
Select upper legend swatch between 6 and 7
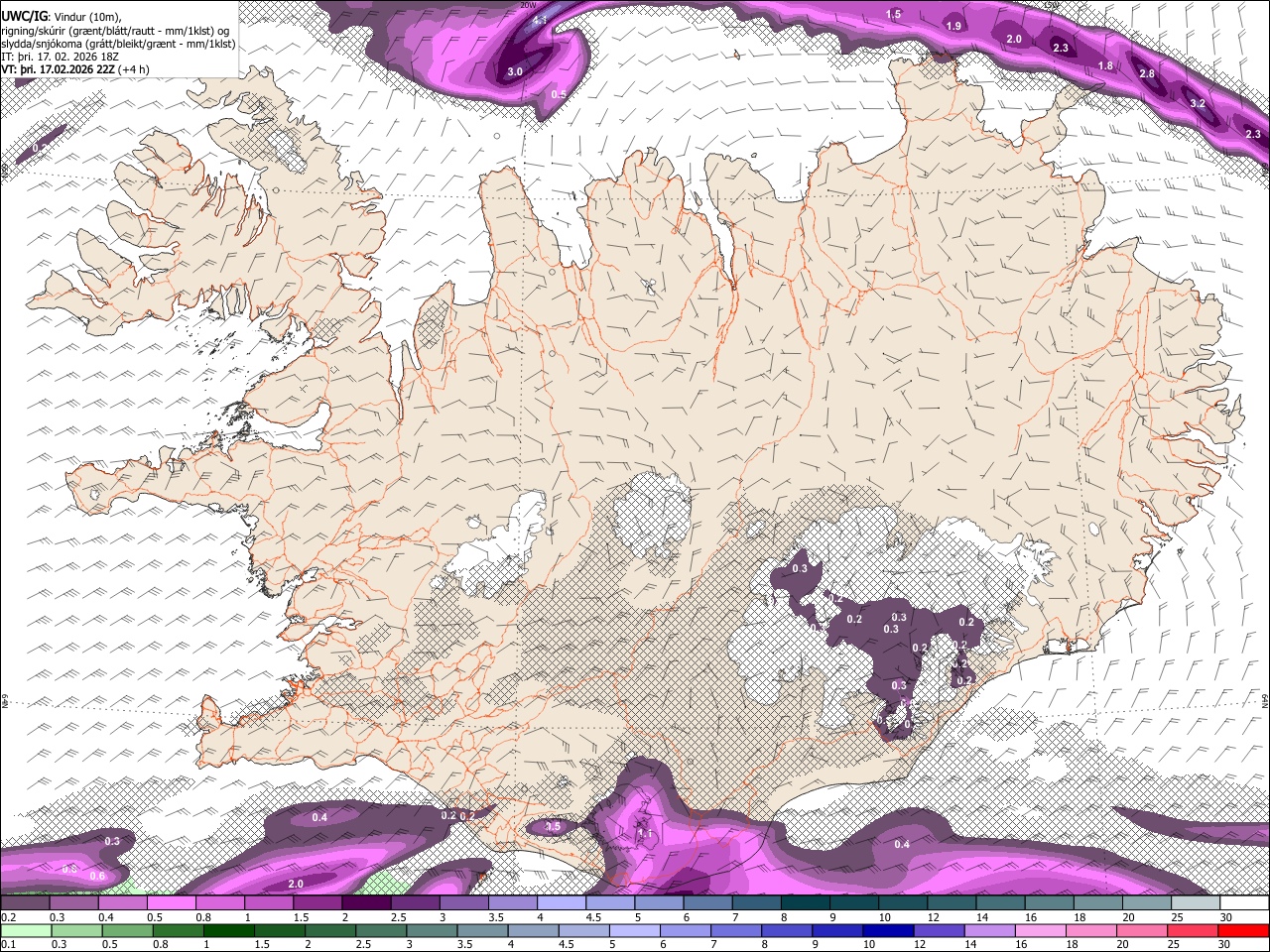707,903
